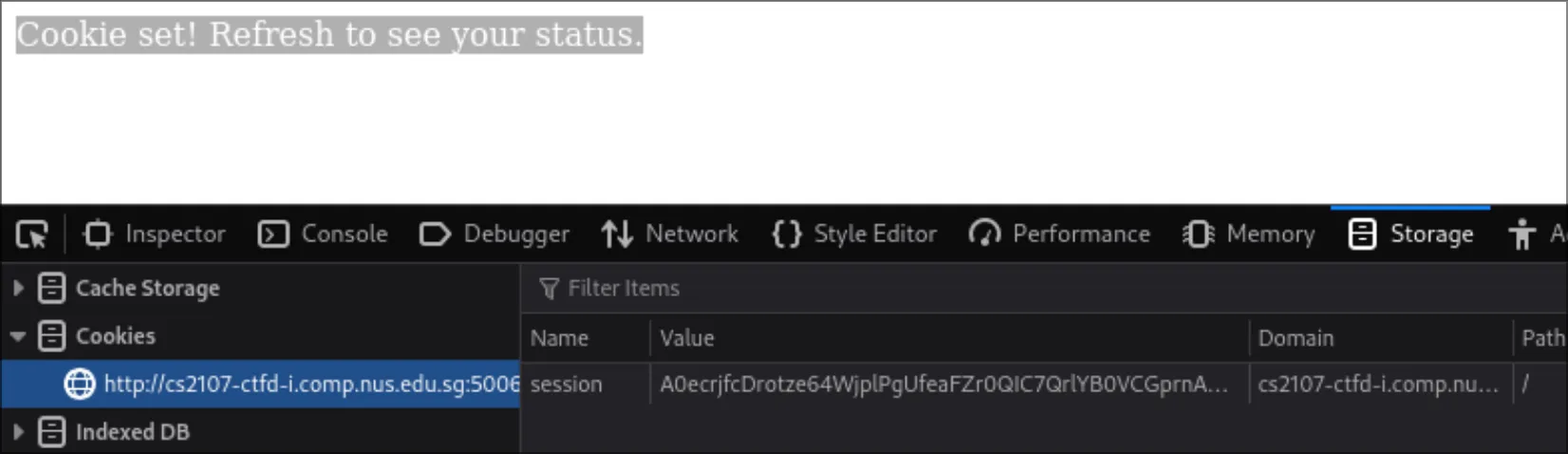Click the Domain column header
The height and width of the screenshot is (454, 1568).
point(1296,338)
